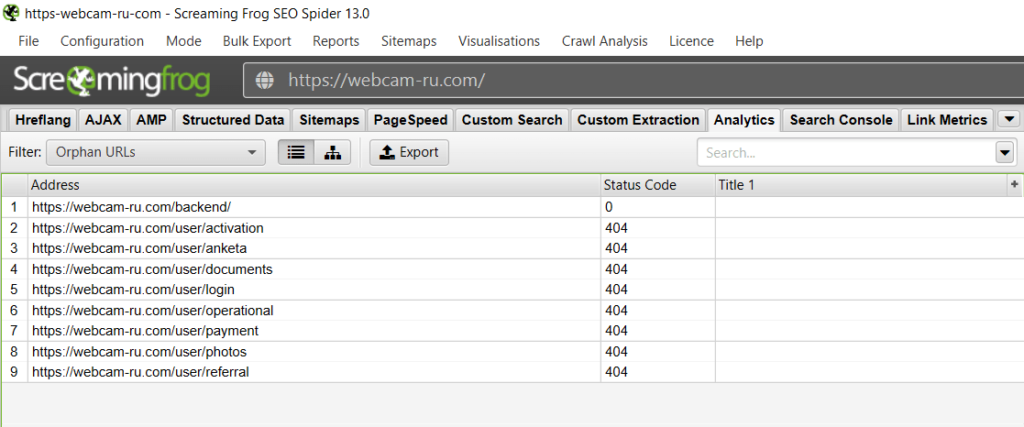Image resolution: width=1024 pixels, height=427 pixels.
Task: Select the /user/operational URL row
Action: [512, 310]
